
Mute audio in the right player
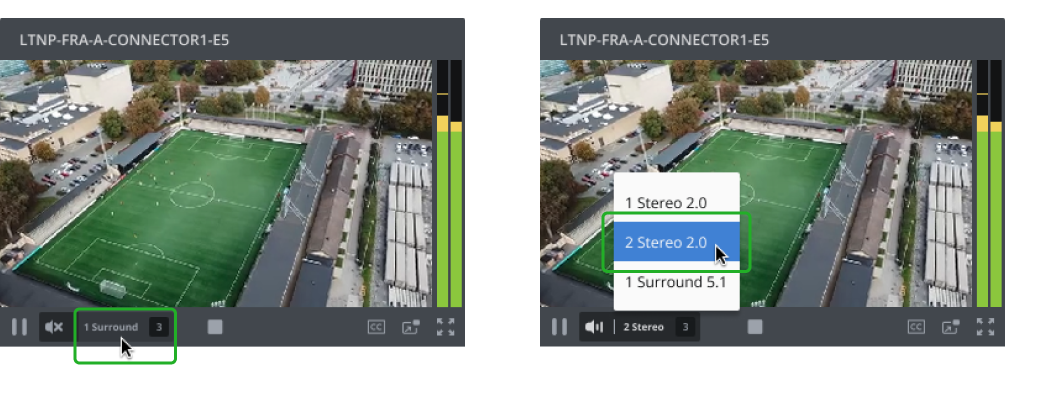594,327
